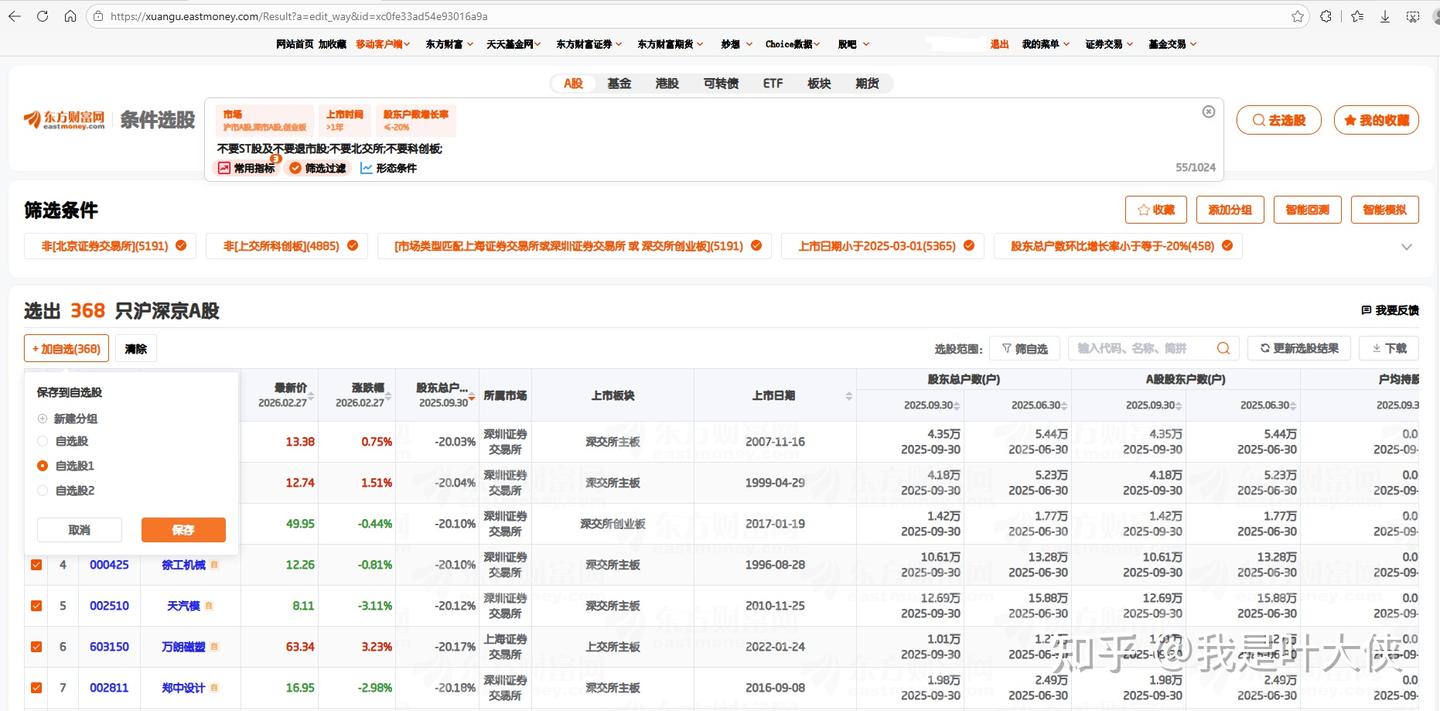Click 添加分组 button
Image resolution: width=1440 pixels, height=711 pixels.
pos(1230,209)
